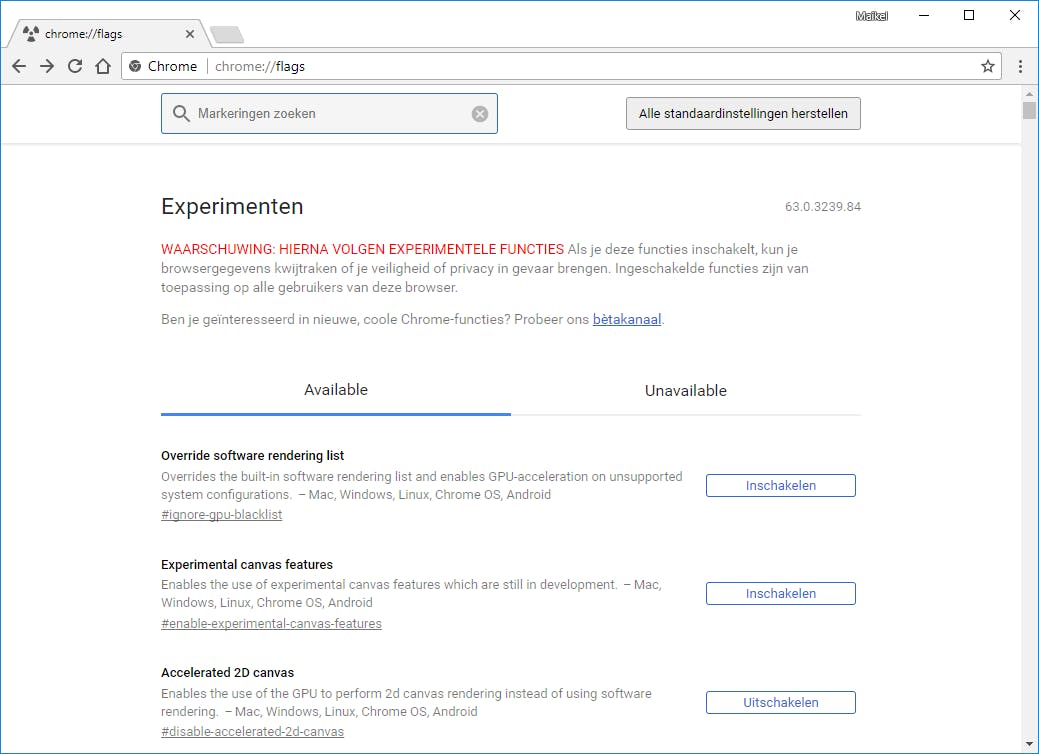Enable Experimental canvas features

(x=781, y=594)
